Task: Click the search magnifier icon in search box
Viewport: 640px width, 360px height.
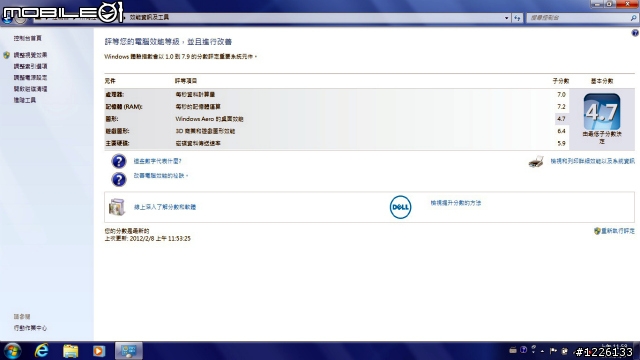Action: [x=633, y=18]
